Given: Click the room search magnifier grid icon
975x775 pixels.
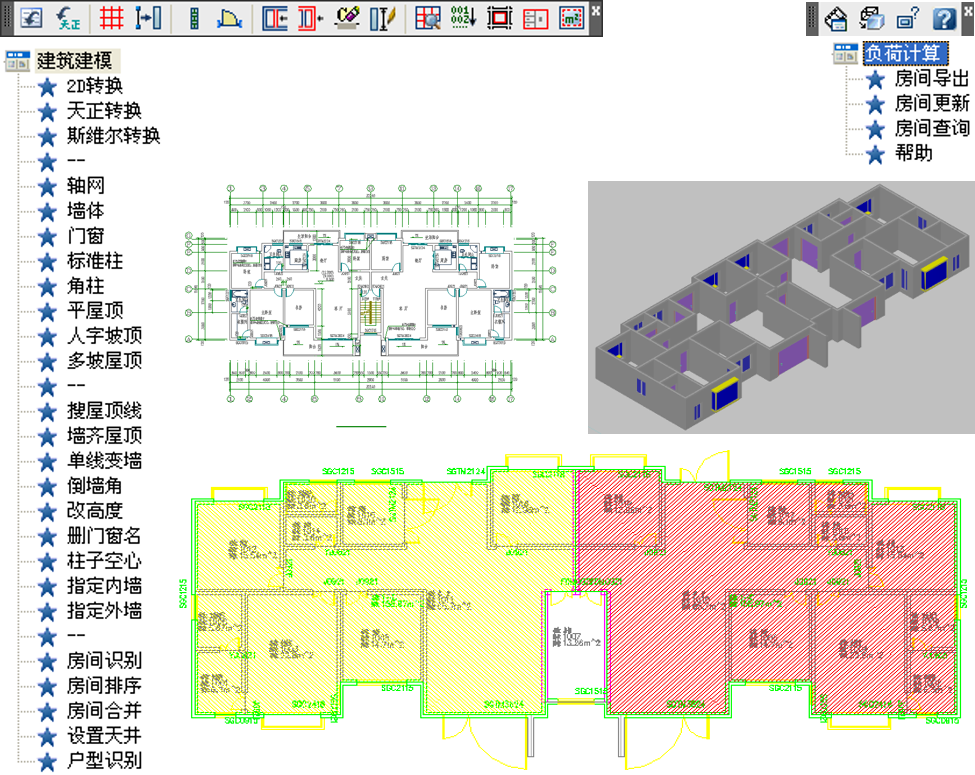Looking at the screenshot, I should click(x=428, y=17).
